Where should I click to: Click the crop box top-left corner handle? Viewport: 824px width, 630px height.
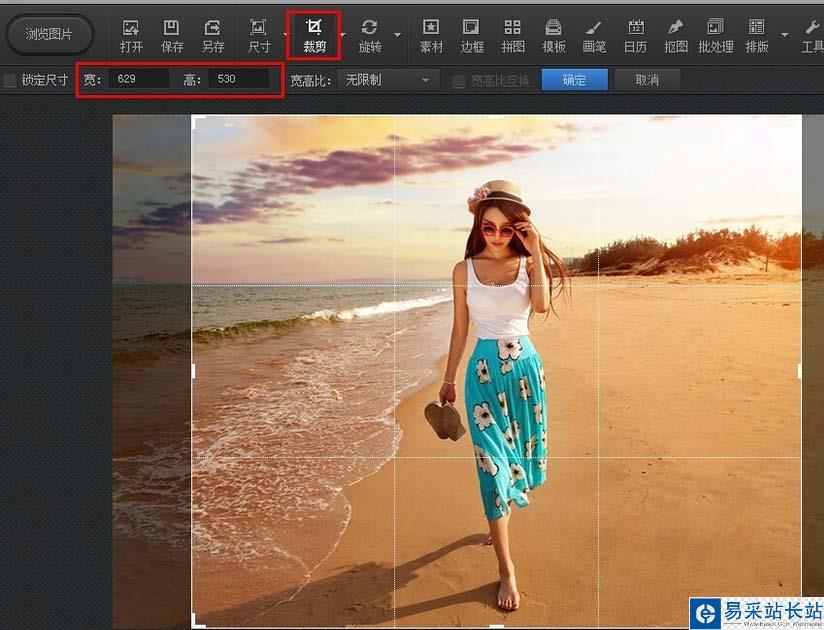click(x=195, y=120)
